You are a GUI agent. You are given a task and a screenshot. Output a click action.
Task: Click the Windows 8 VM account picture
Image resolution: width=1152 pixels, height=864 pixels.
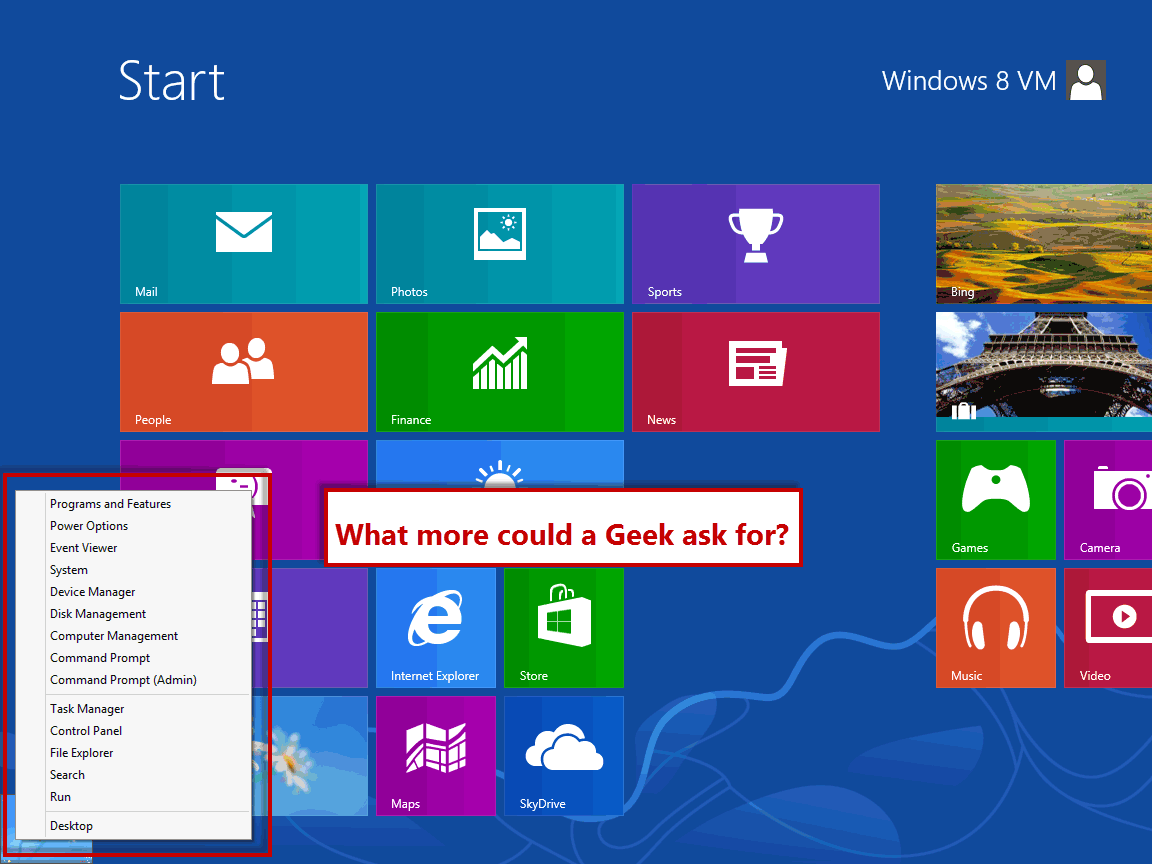point(1086,80)
